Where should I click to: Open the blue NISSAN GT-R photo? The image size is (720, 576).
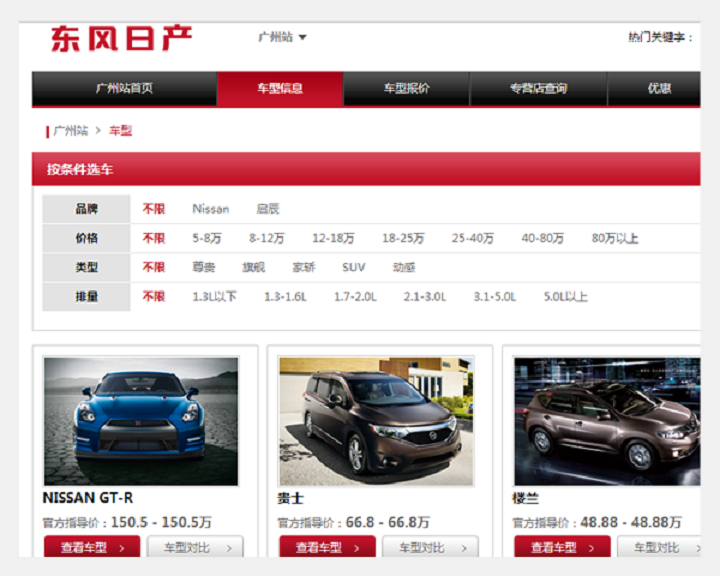pos(141,421)
